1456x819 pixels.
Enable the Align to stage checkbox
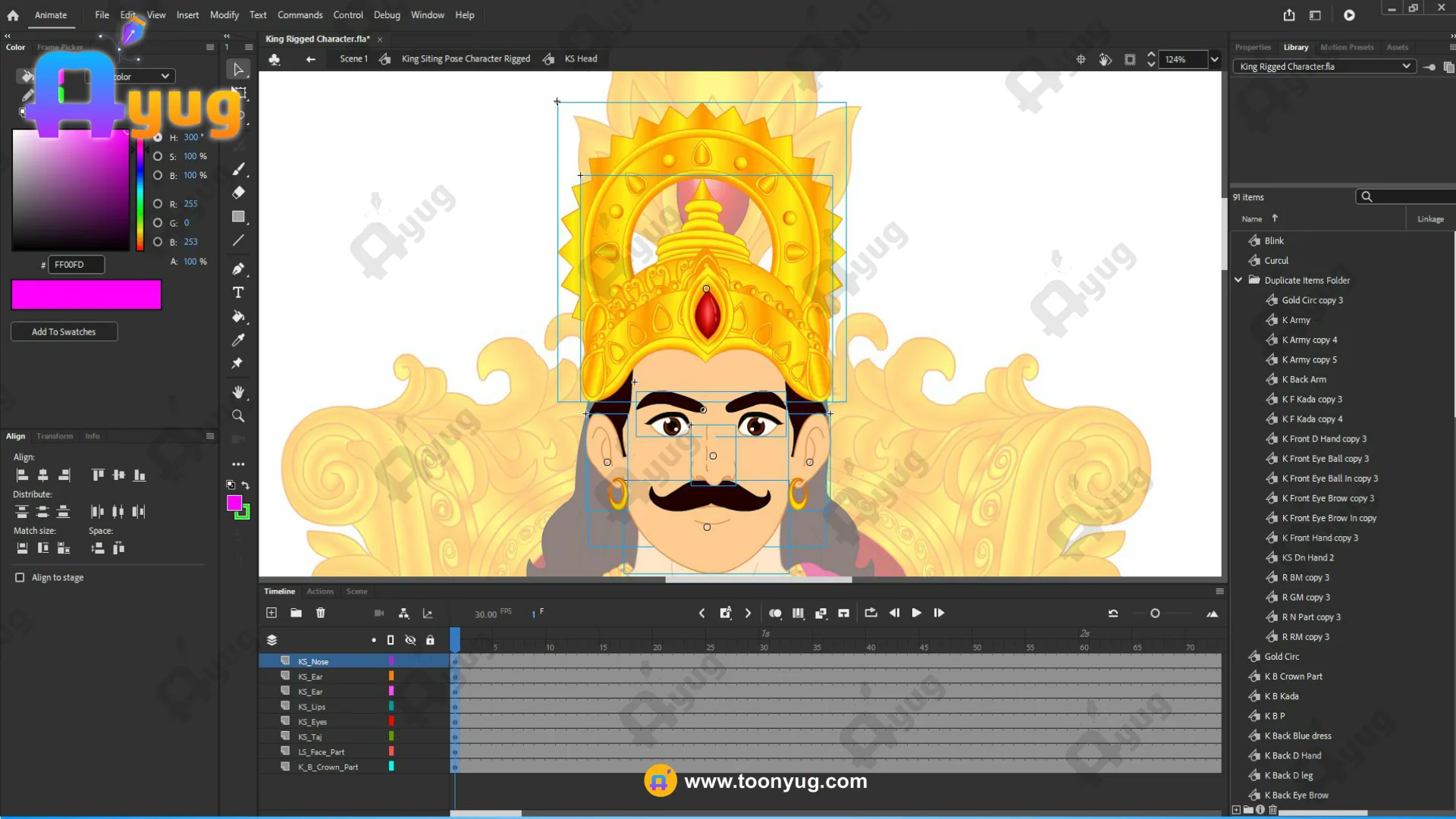20,578
